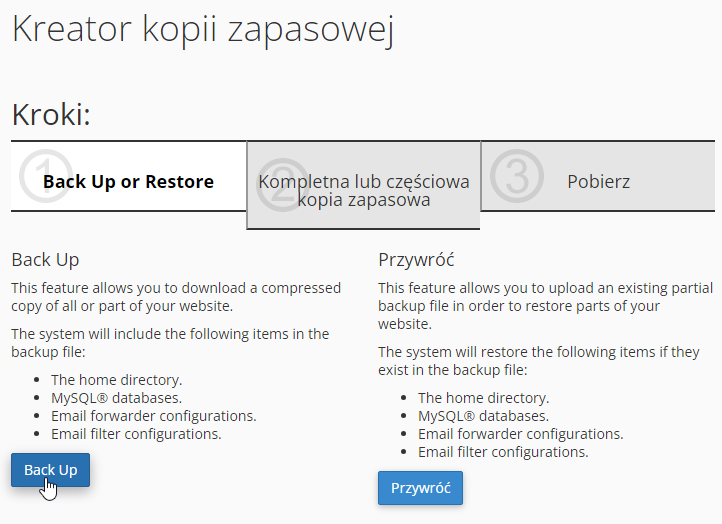
Task: Click the "Back Up" section heading
Action: pos(45,260)
